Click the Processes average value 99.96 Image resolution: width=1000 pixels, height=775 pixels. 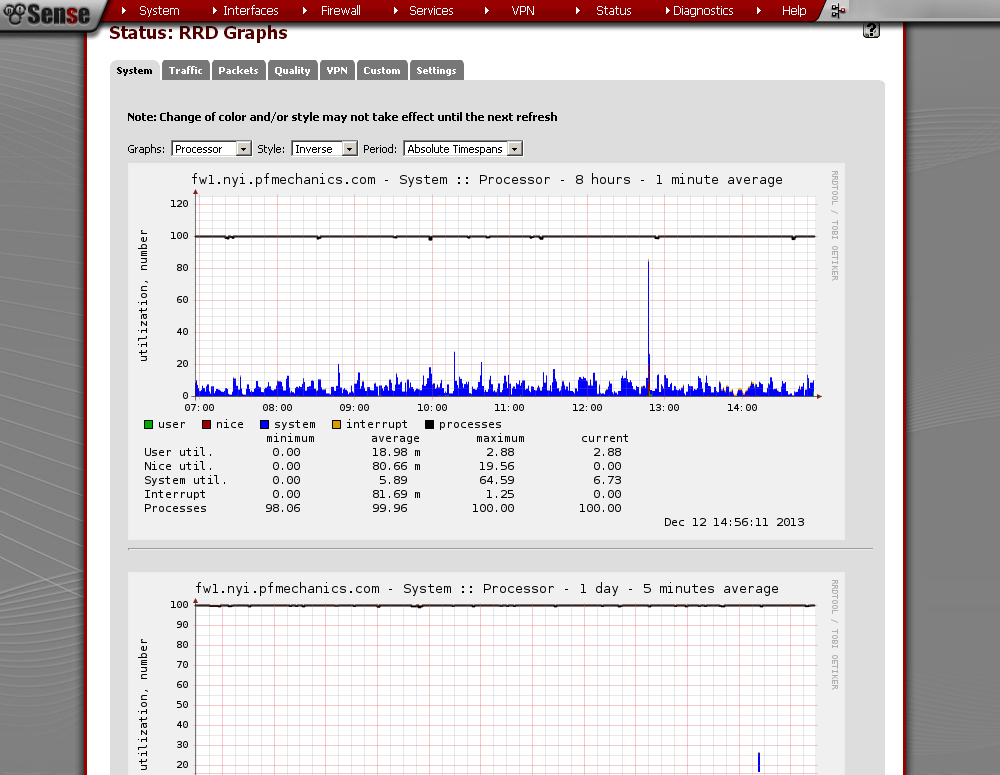pyautogui.click(x=390, y=508)
